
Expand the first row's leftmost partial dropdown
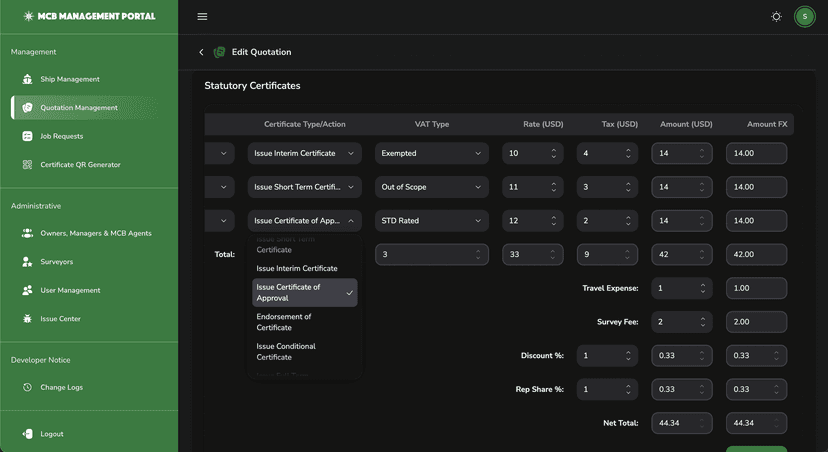click(x=220, y=153)
